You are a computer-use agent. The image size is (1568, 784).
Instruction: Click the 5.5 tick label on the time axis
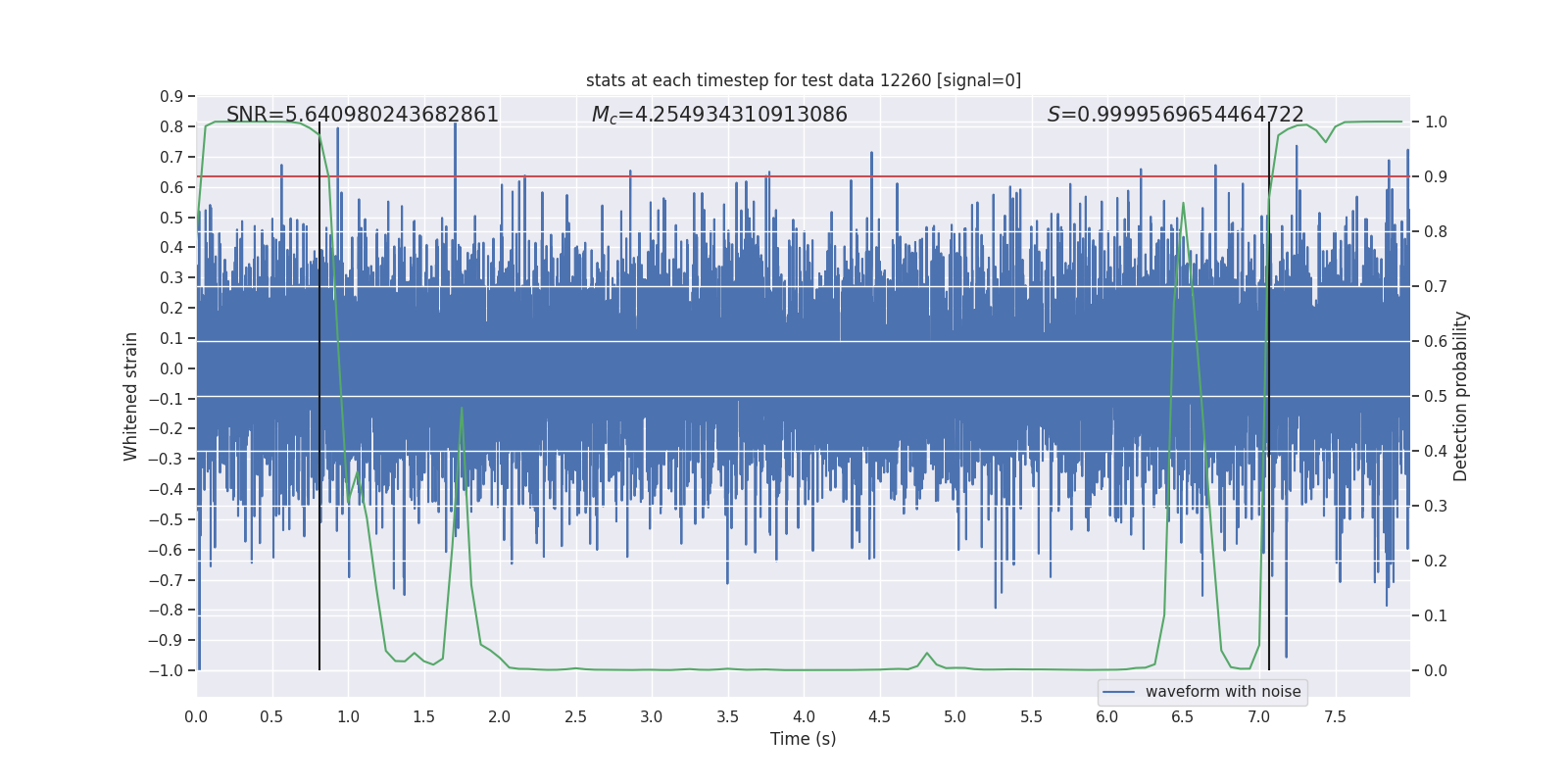(1031, 716)
